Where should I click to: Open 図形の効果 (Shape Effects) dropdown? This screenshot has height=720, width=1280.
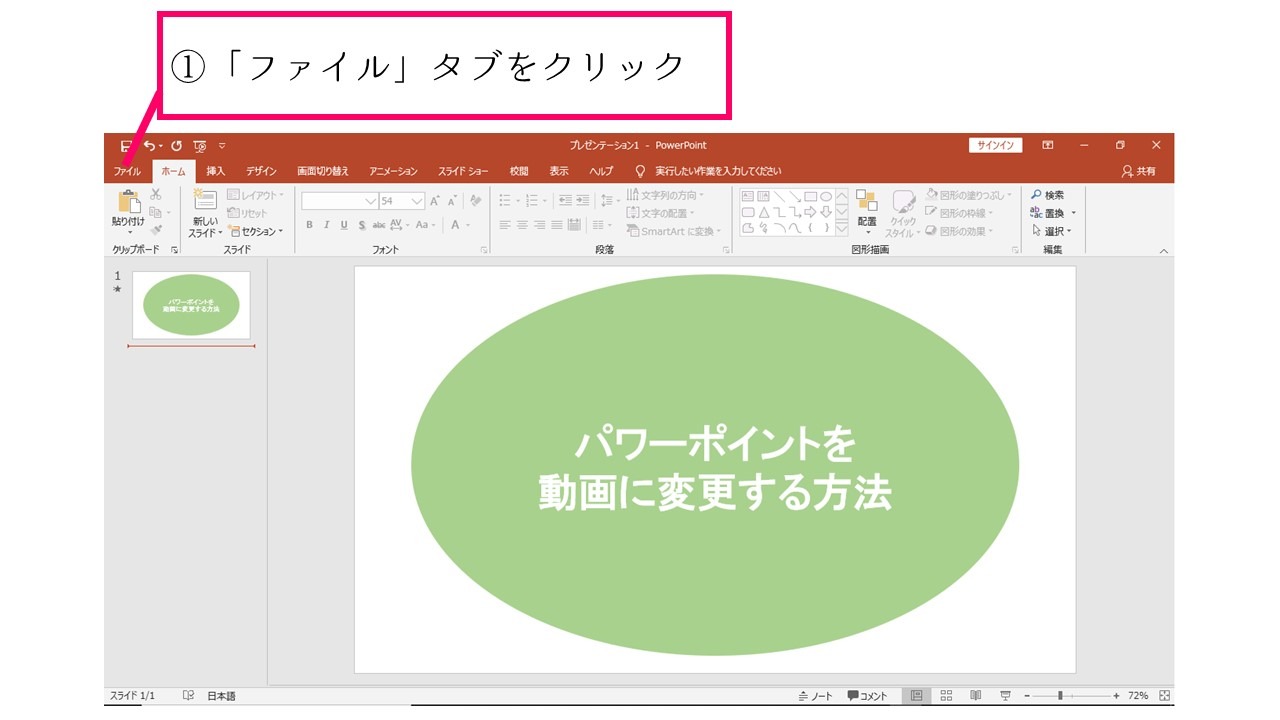coord(961,231)
